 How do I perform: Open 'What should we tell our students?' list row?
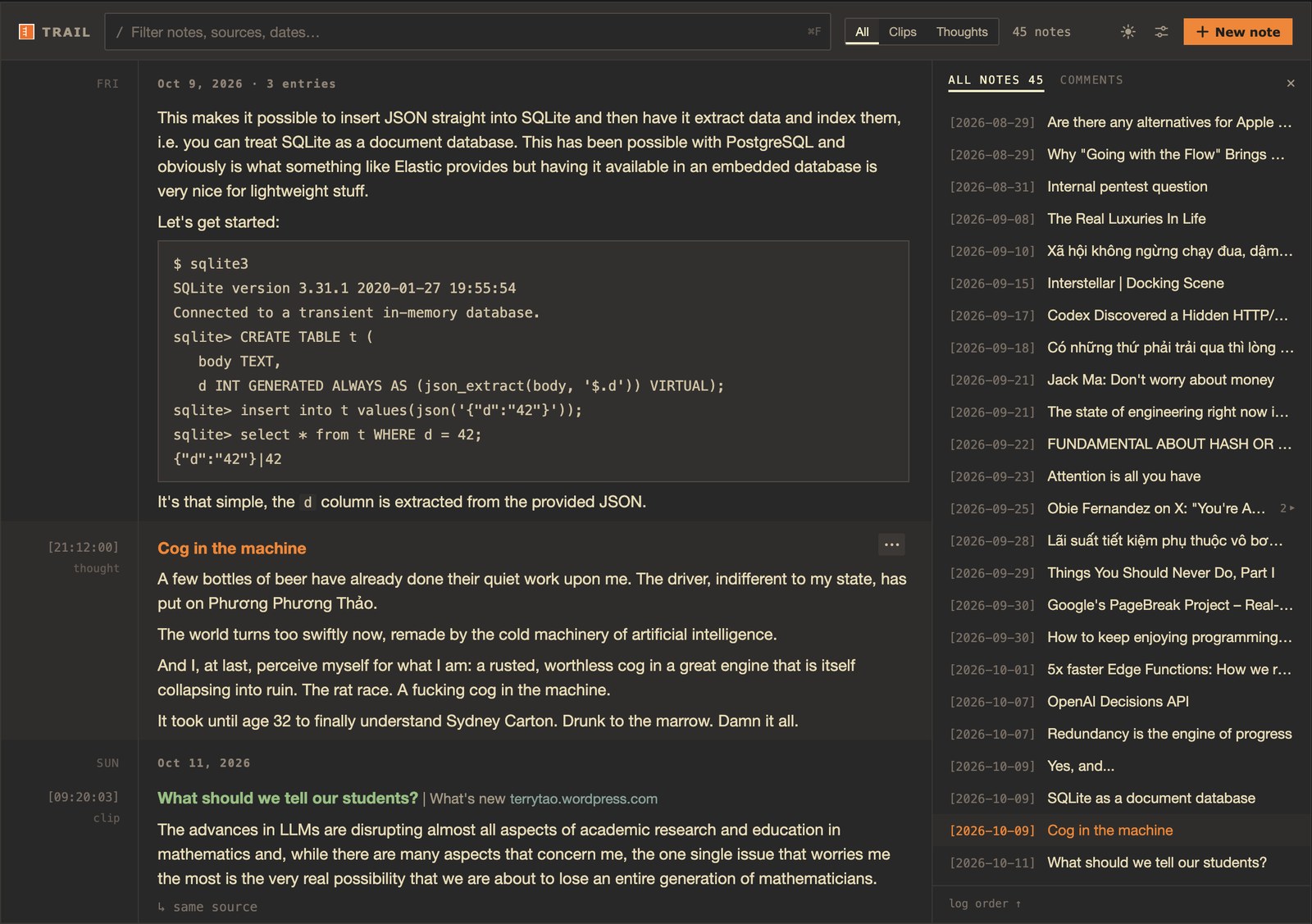coord(1121,863)
